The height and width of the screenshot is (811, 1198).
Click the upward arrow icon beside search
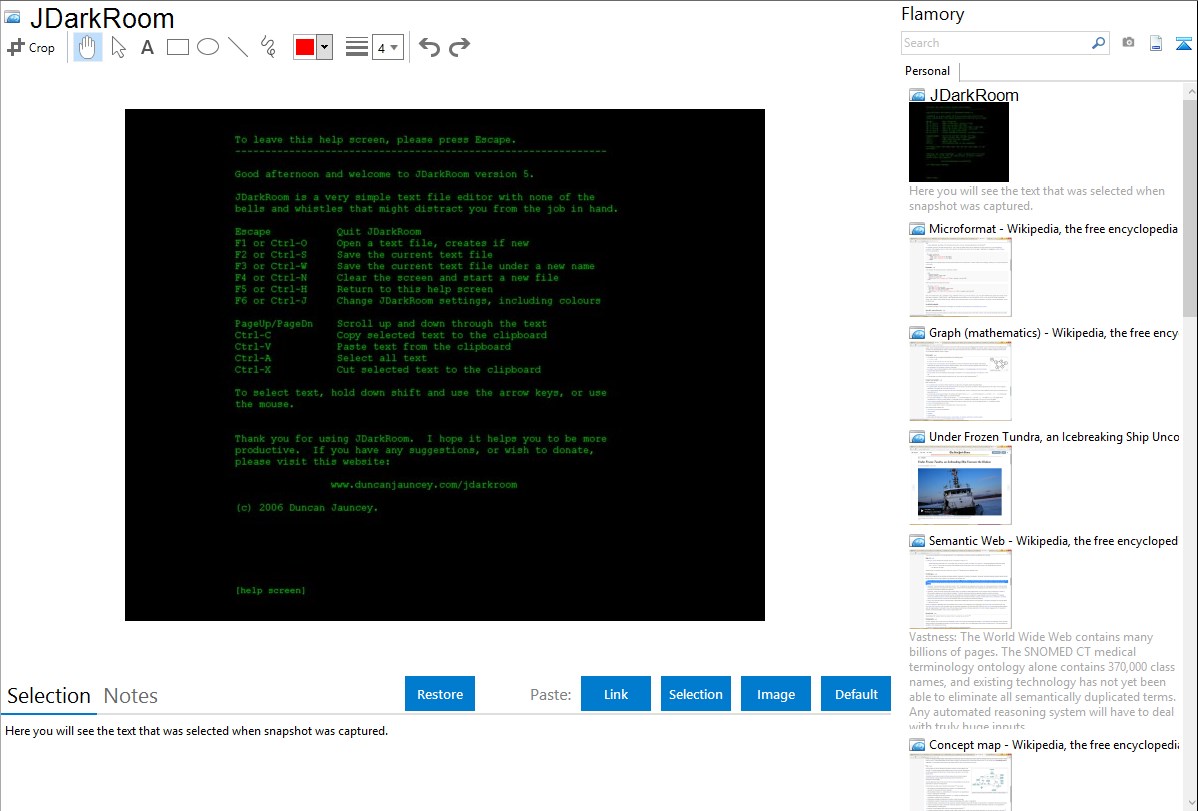point(1183,43)
